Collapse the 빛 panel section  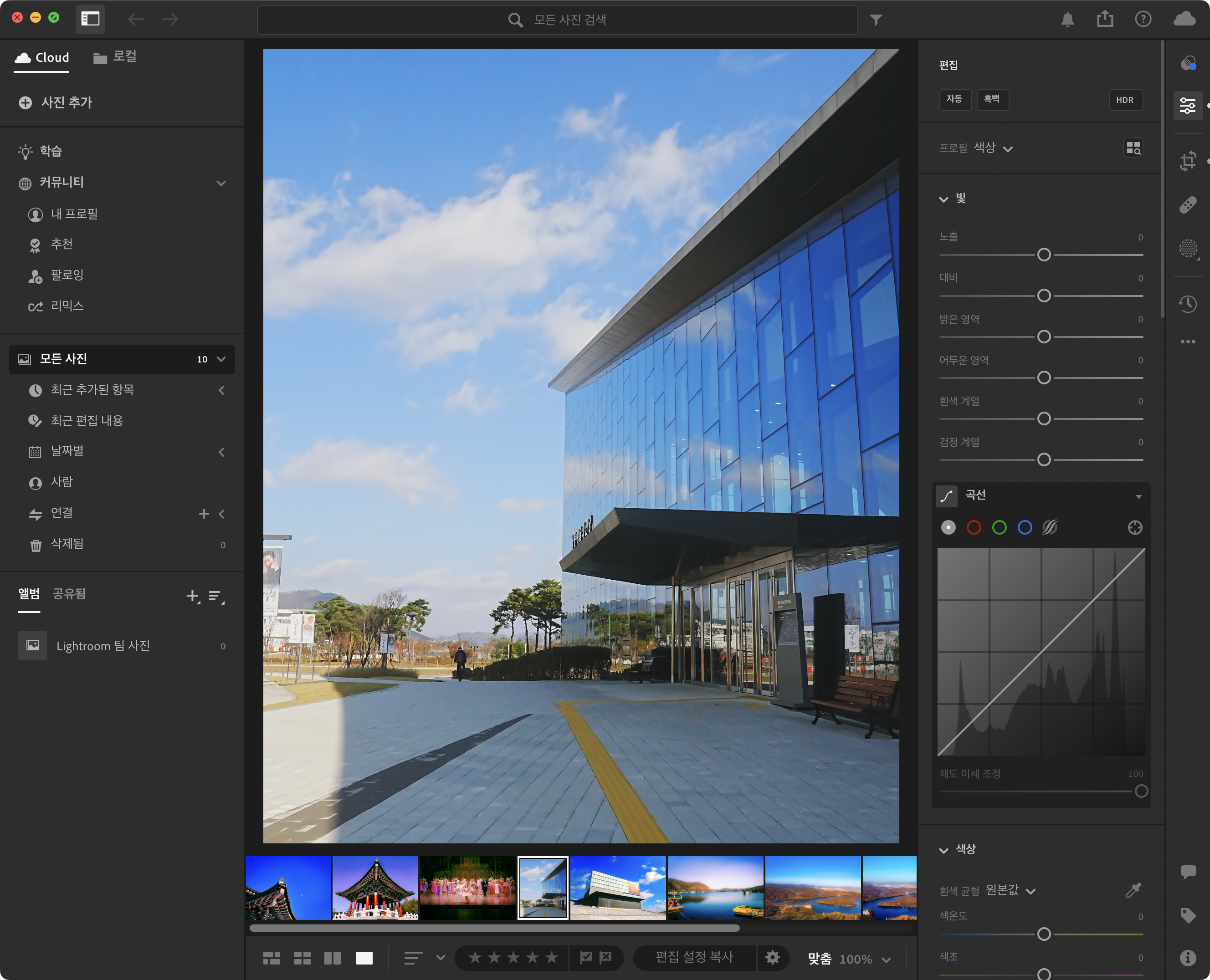(x=943, y=199)
